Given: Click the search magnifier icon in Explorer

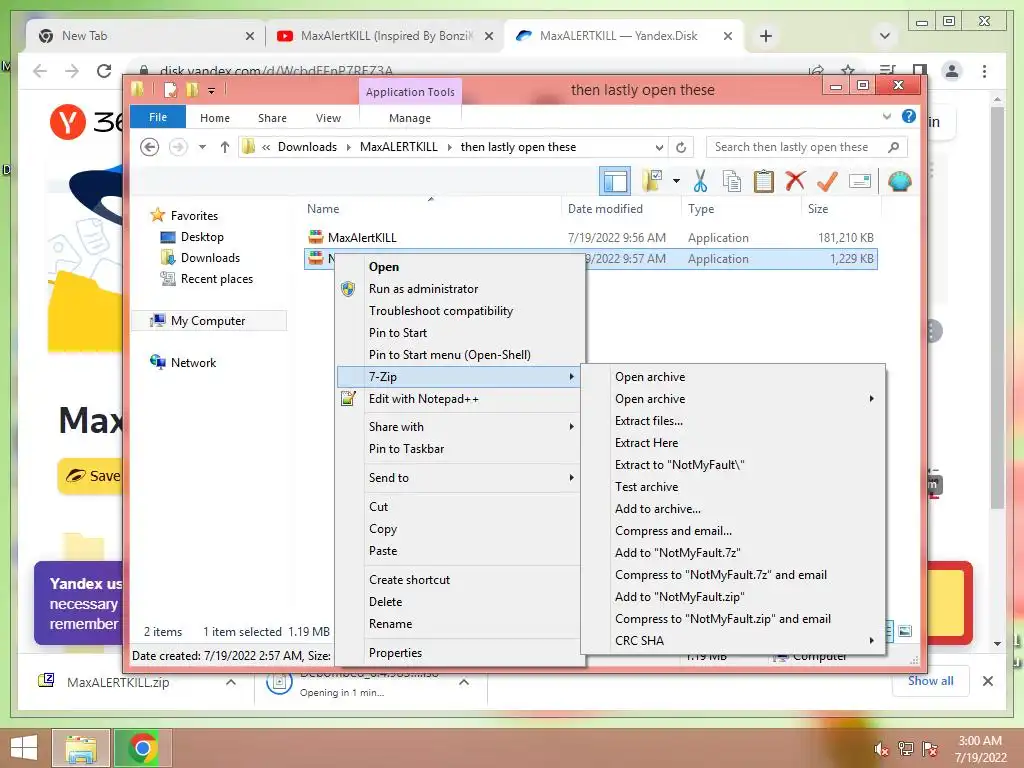Looking at the screenshot, I should 893,147.
